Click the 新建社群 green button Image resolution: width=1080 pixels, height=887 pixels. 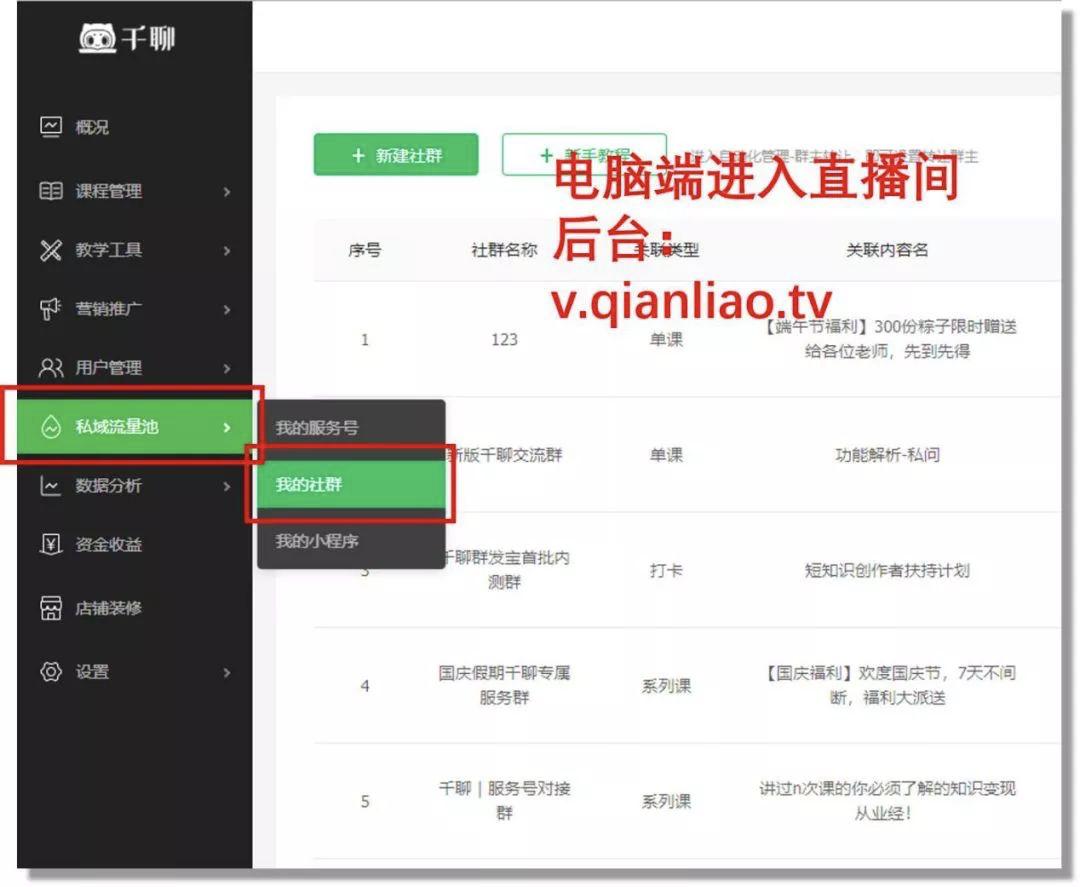click(396, 155)
